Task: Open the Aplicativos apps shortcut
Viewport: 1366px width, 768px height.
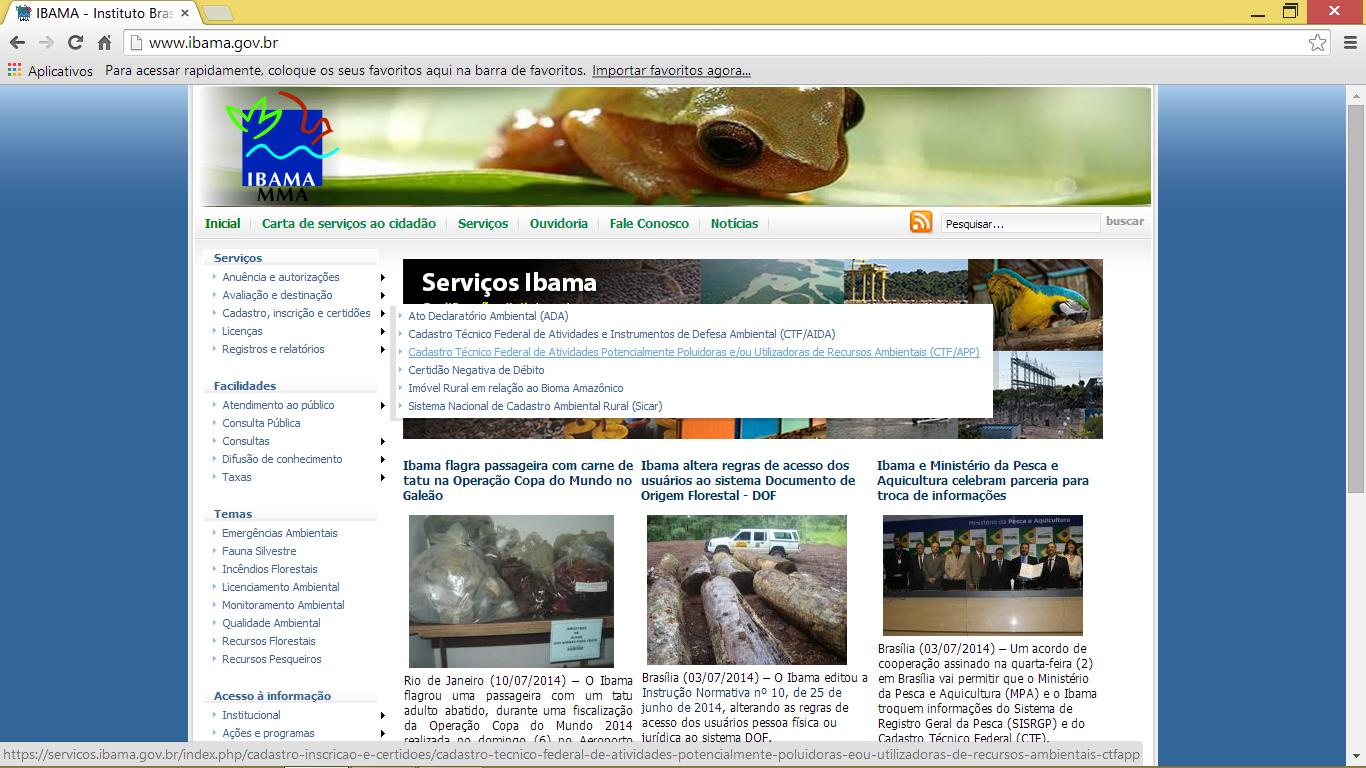Action: pos(50,71)
